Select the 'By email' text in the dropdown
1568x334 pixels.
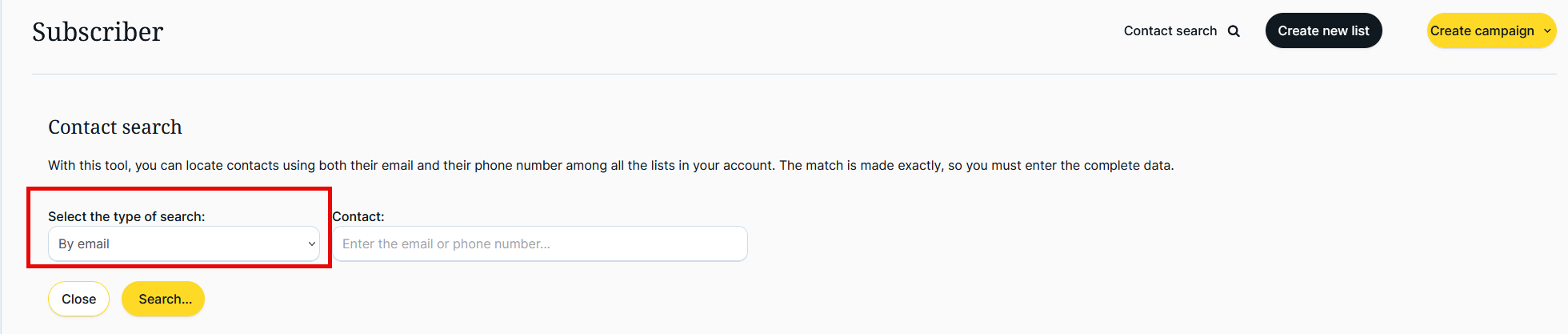coord(84,244)
